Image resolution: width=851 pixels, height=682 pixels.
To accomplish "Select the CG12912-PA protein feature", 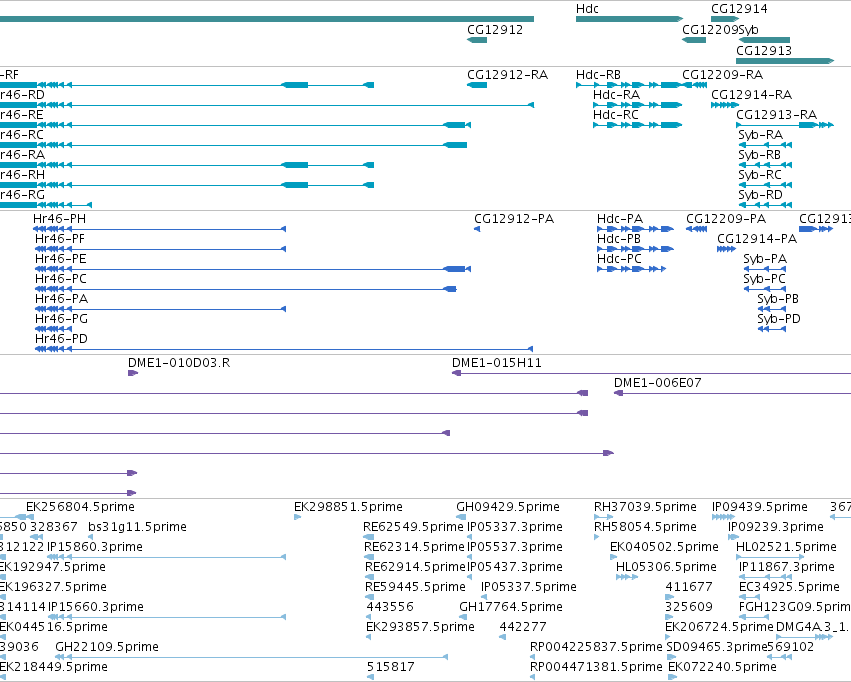I will coord(477,229).
